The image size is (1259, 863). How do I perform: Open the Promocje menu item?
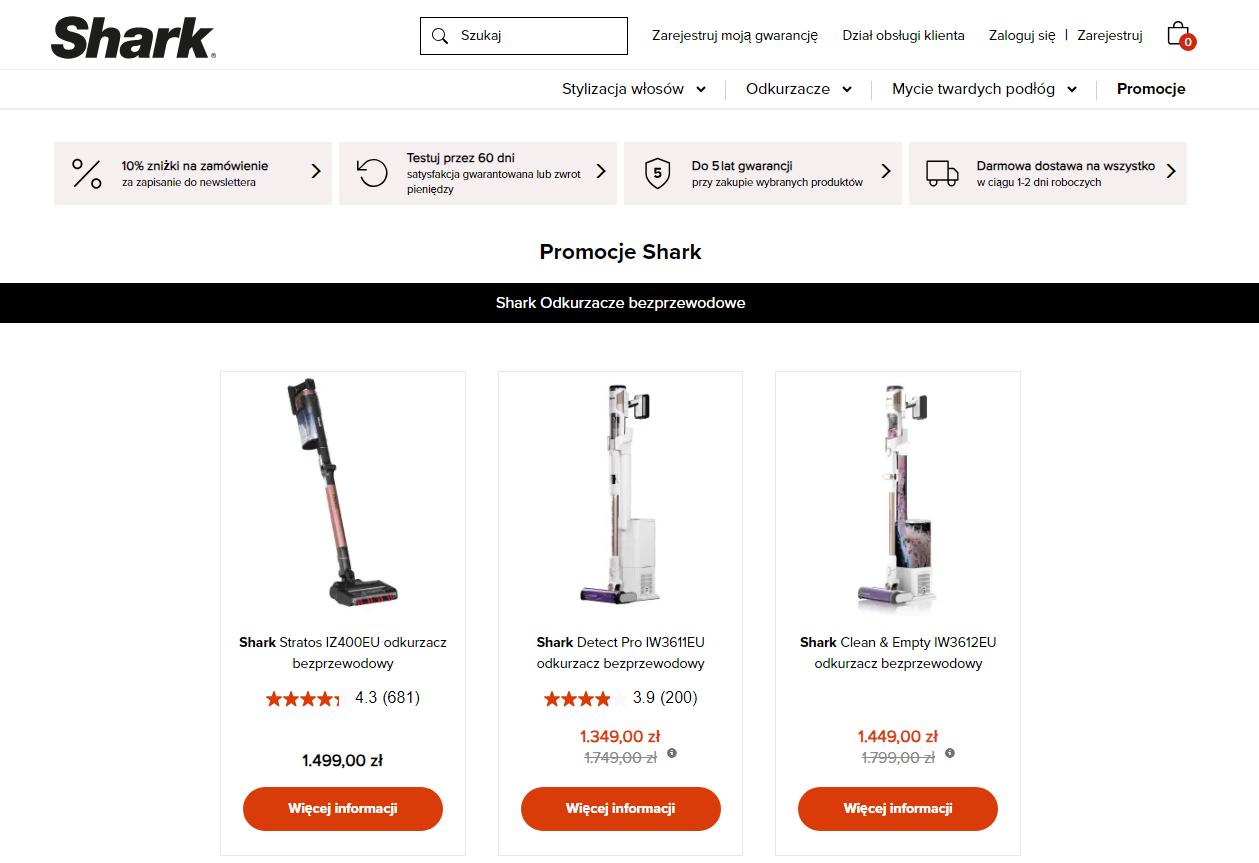coord(1151,89)
